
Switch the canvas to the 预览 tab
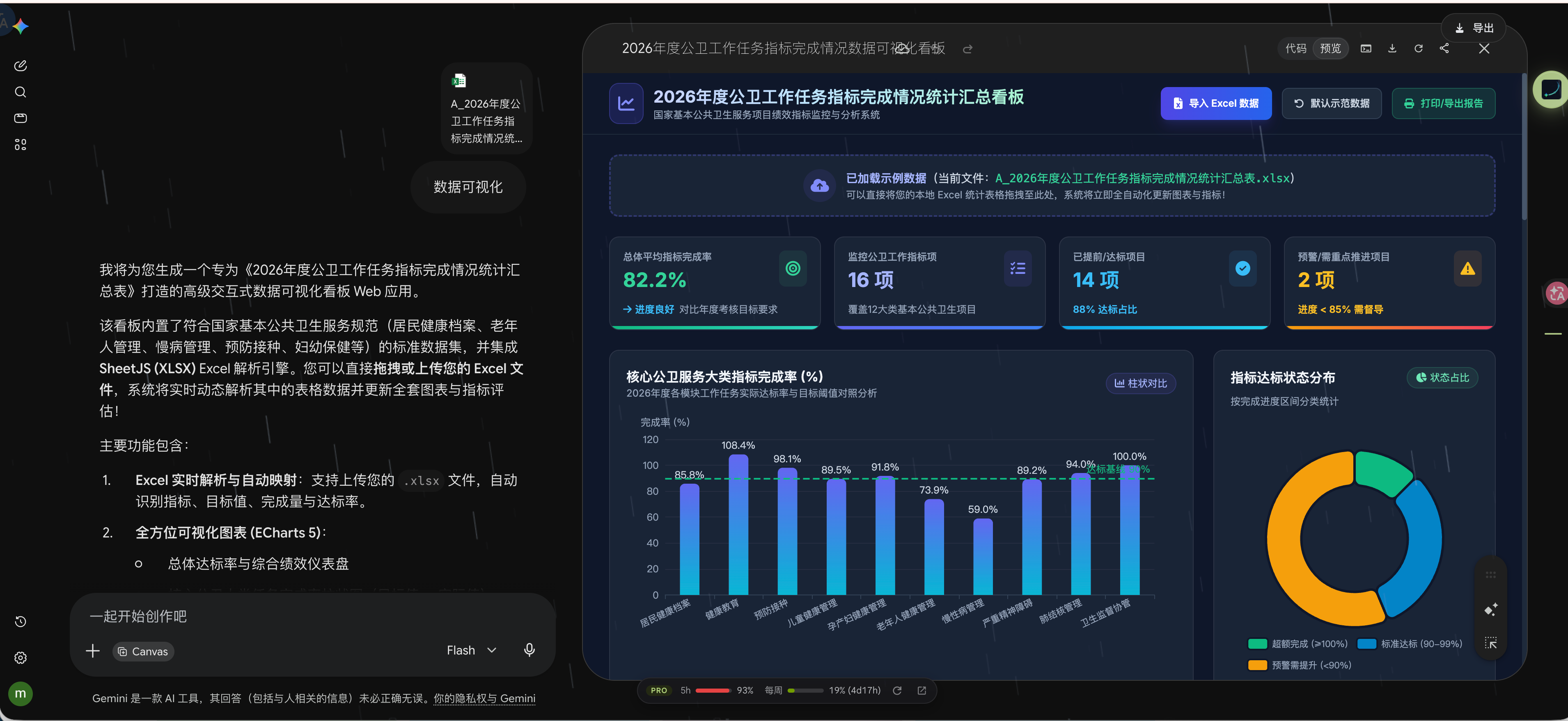coord(1331,49)
